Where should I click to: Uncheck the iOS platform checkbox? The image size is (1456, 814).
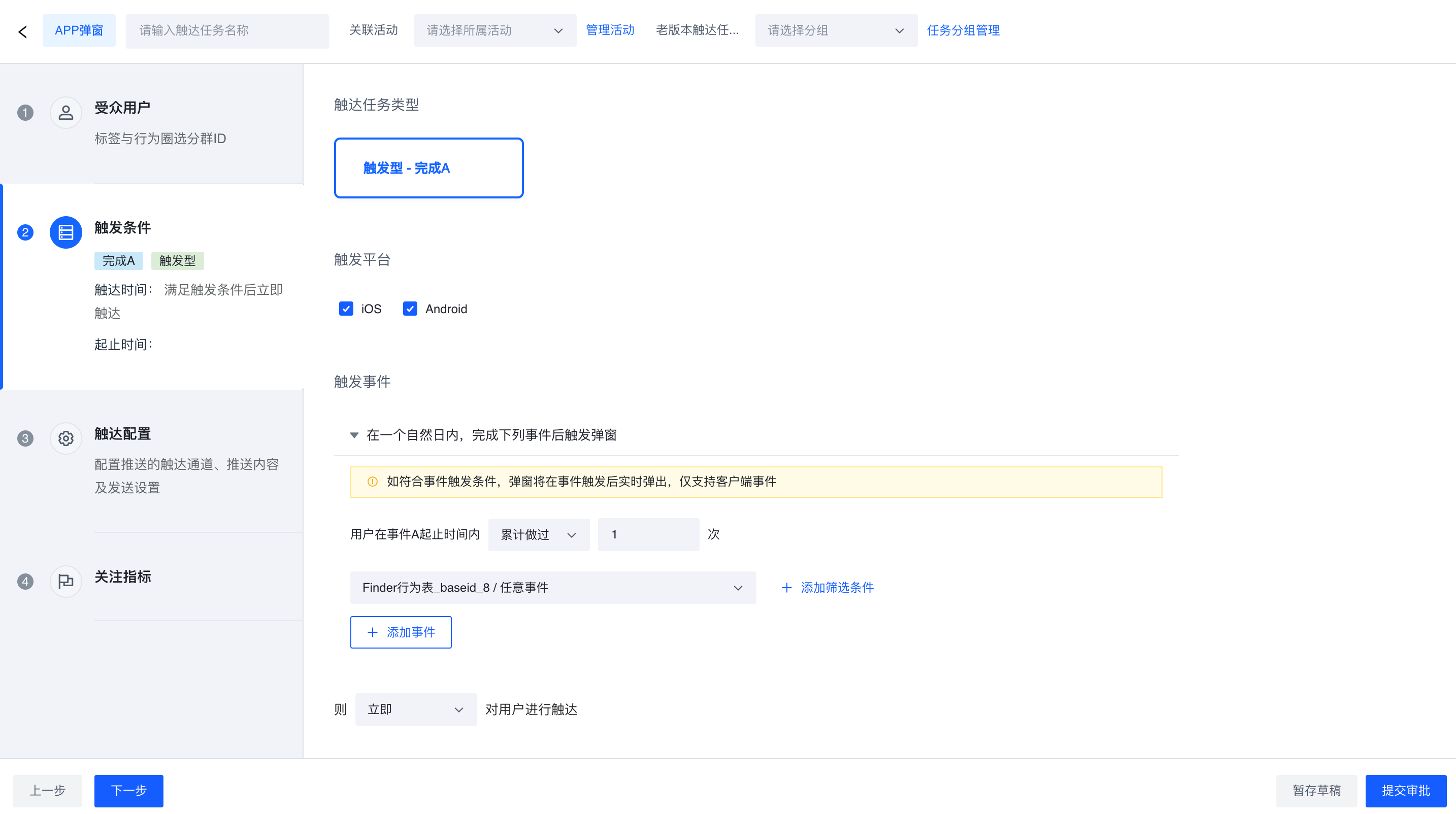pos(346,309)
